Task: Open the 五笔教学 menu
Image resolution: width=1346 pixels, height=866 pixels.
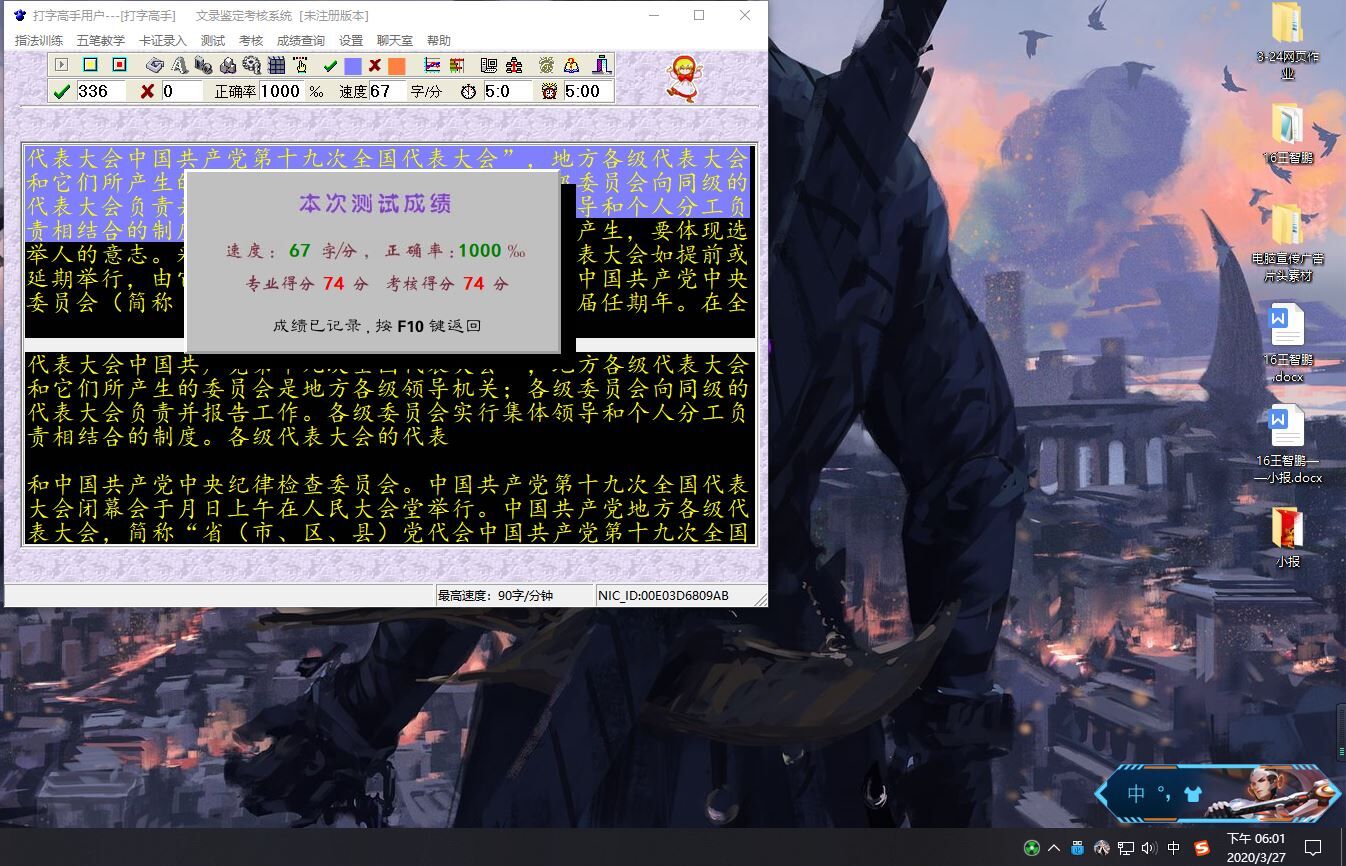Action: (101, 41)
